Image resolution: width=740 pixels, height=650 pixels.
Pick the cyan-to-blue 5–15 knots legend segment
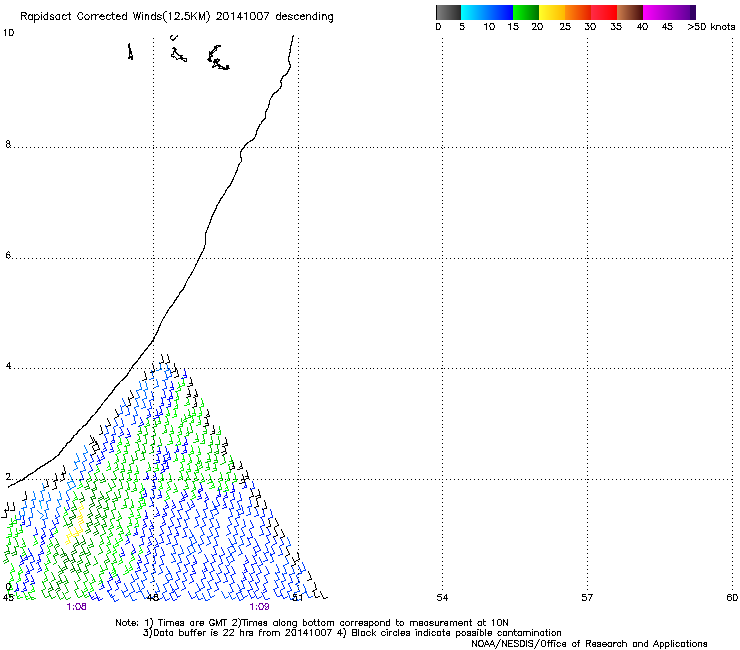(487, 12)
